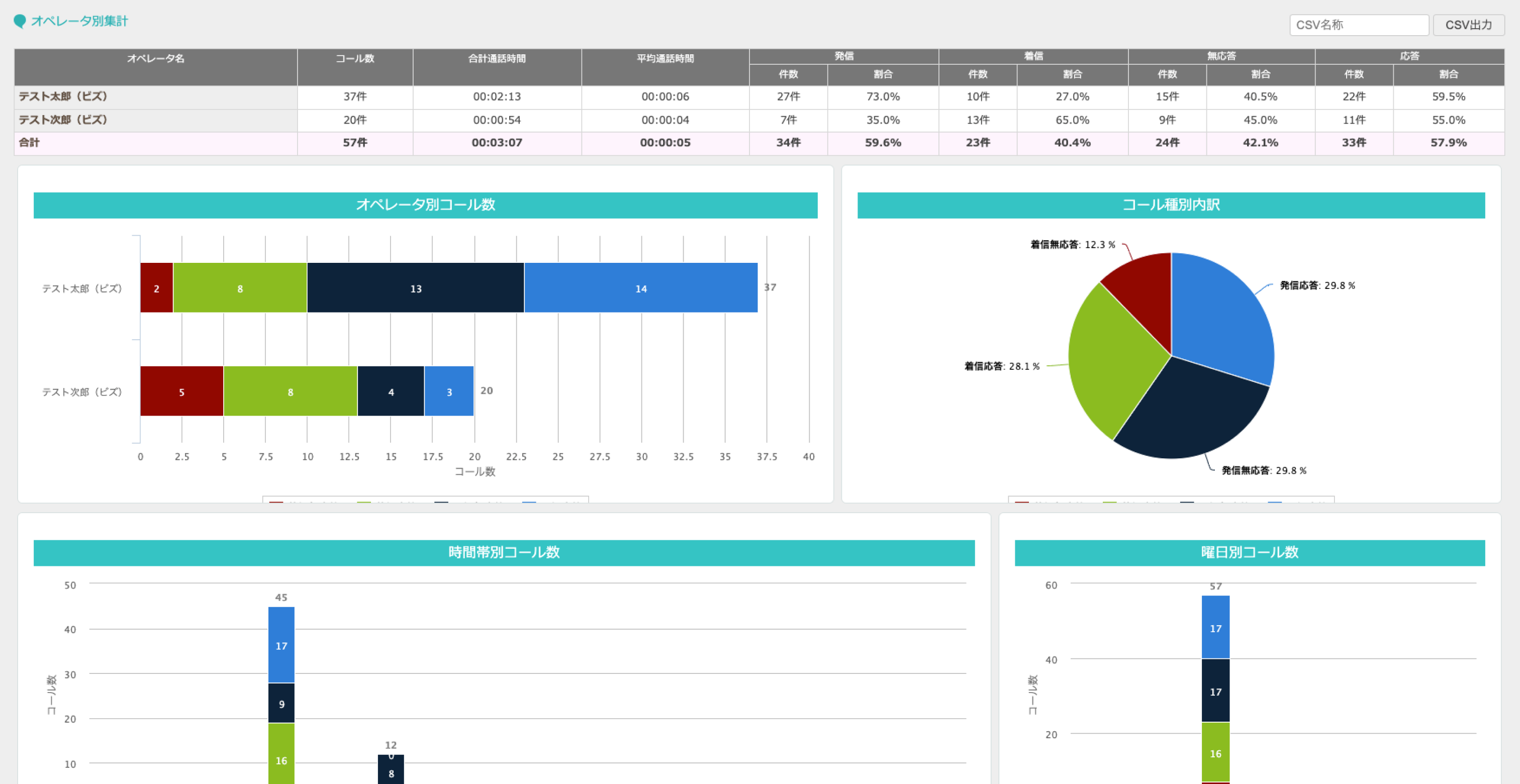The width and height of the screenshot is (1520, 784).
Task: Click the 着信応答: 28.1 % pie label
Action: 1002,366
